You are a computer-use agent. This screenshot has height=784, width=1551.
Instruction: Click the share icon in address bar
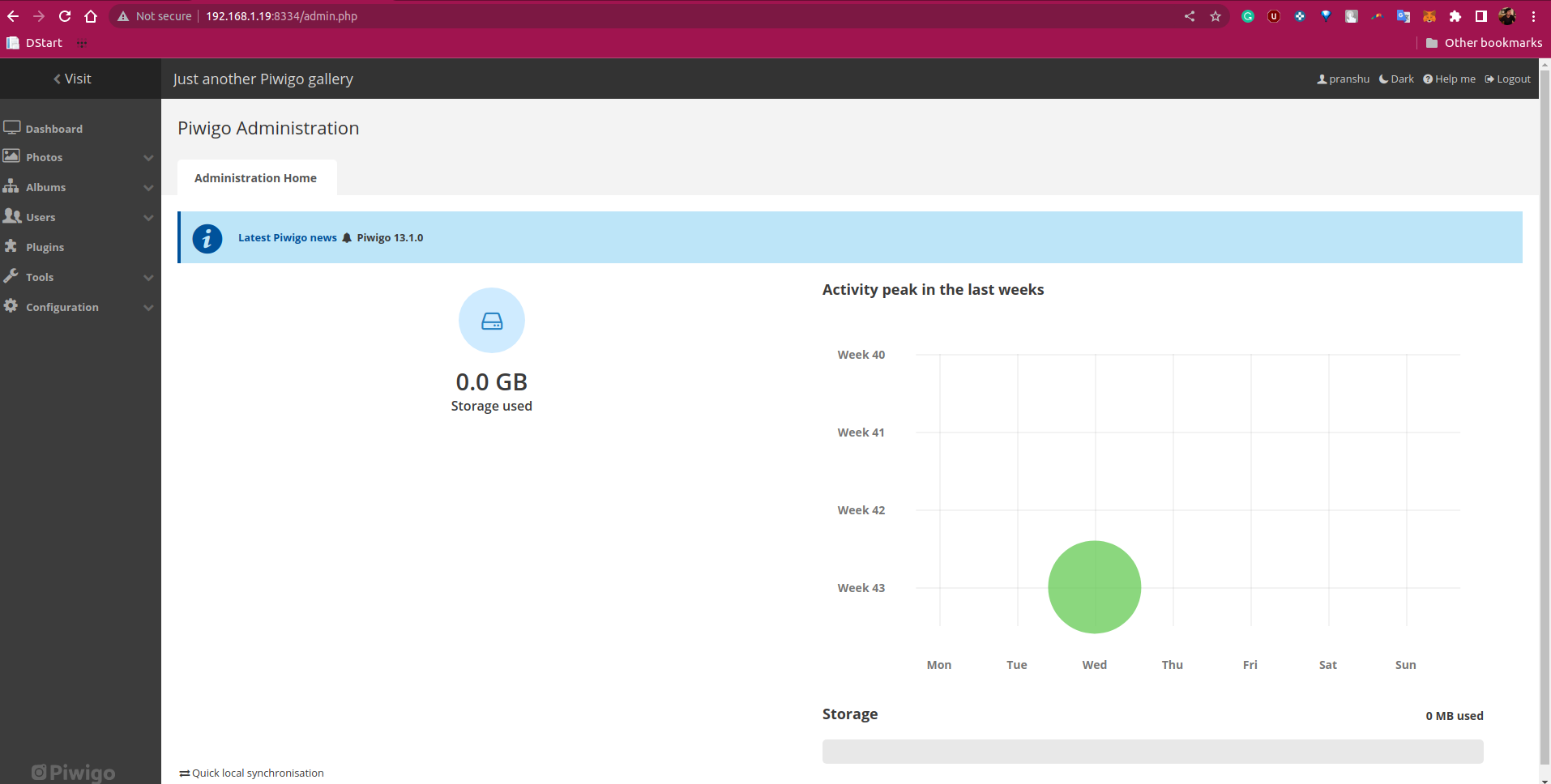pos(1190,16)
